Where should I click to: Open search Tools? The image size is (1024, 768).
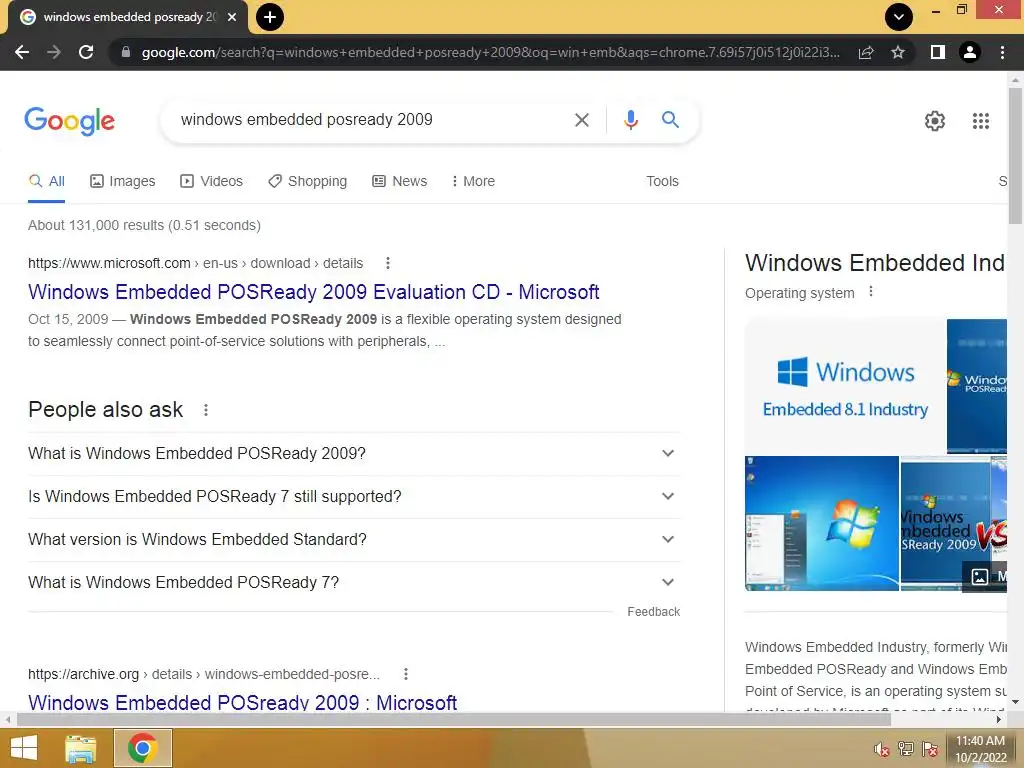pyautogui.click(x=662, y=181)
